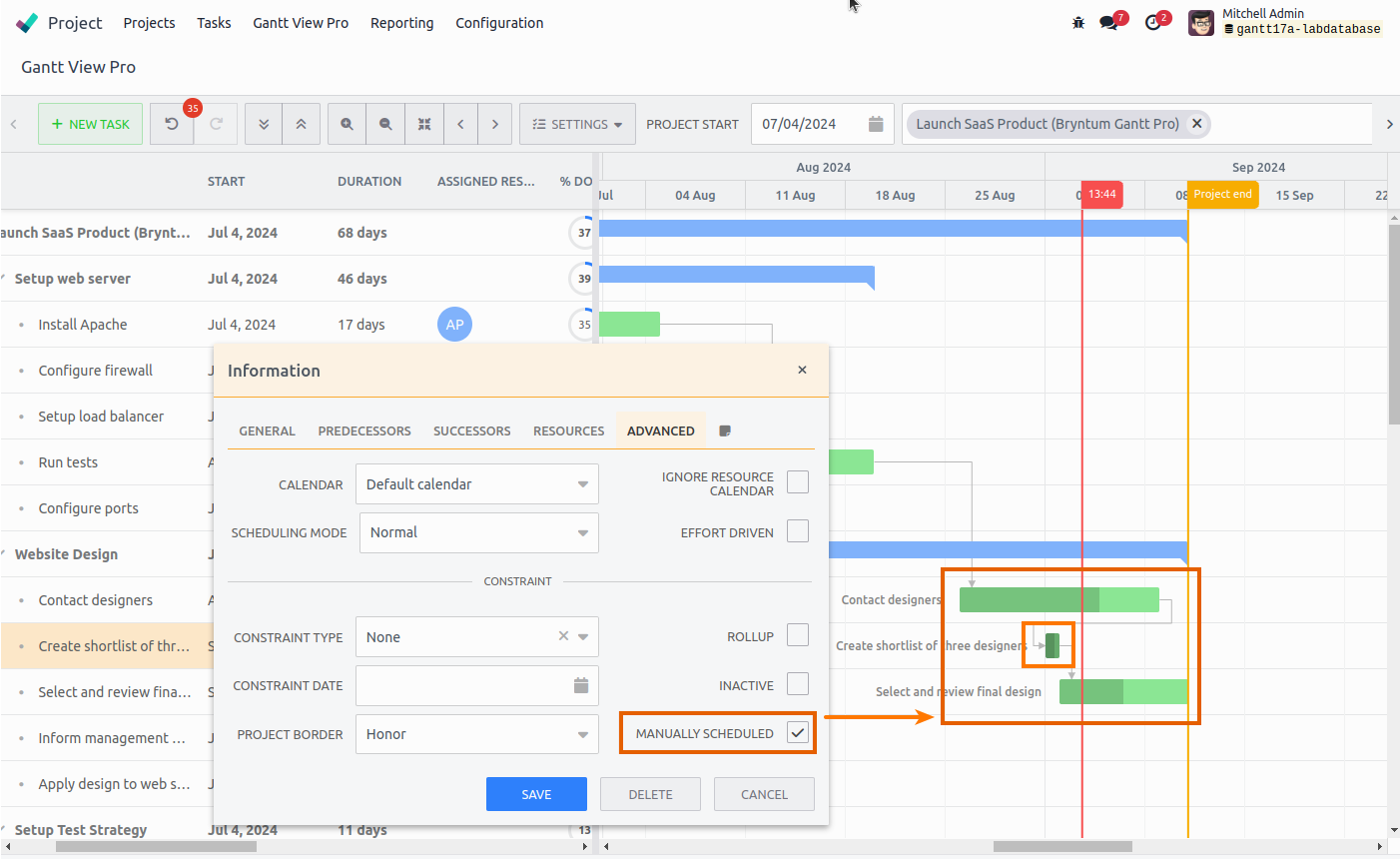
Task: Open the Scheduling Mode dropdown
Action: pyautogui.click(x=478, y=532)
